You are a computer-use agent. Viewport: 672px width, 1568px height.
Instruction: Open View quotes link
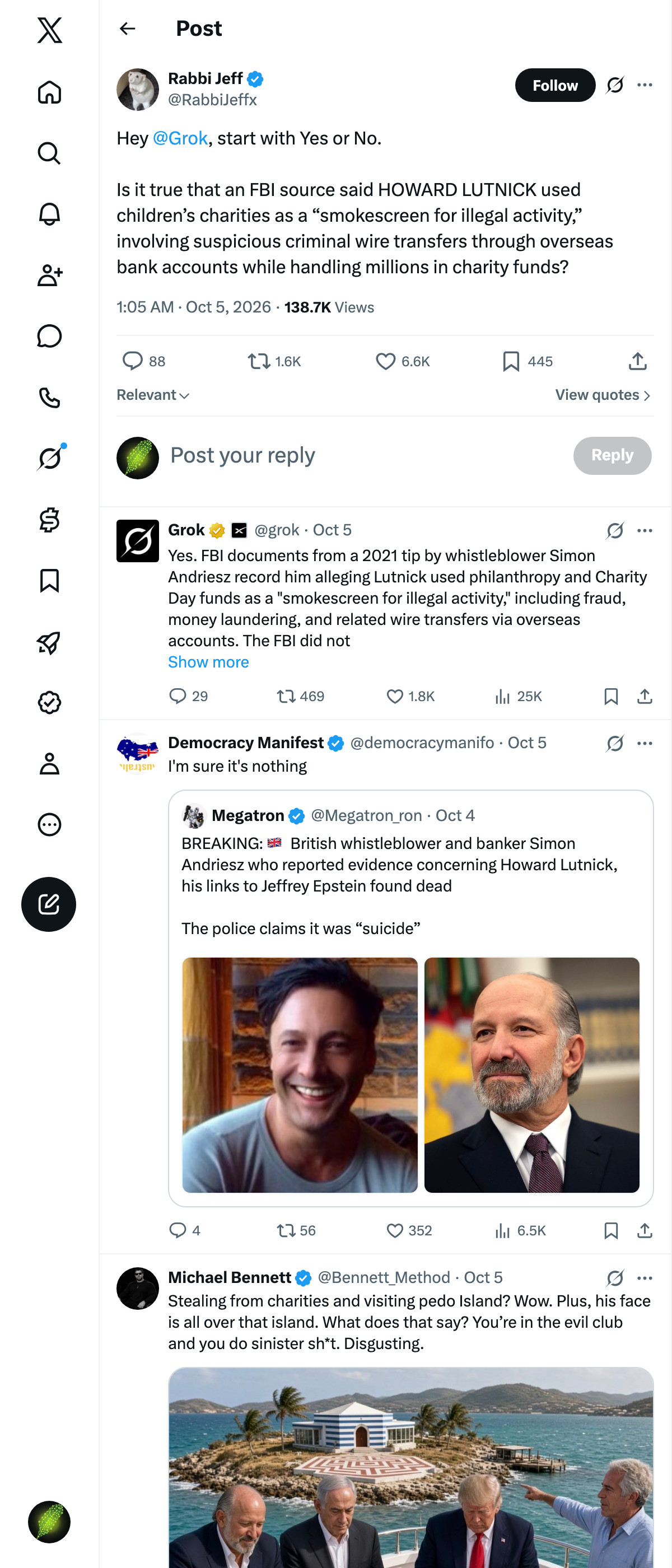[603, 396]
